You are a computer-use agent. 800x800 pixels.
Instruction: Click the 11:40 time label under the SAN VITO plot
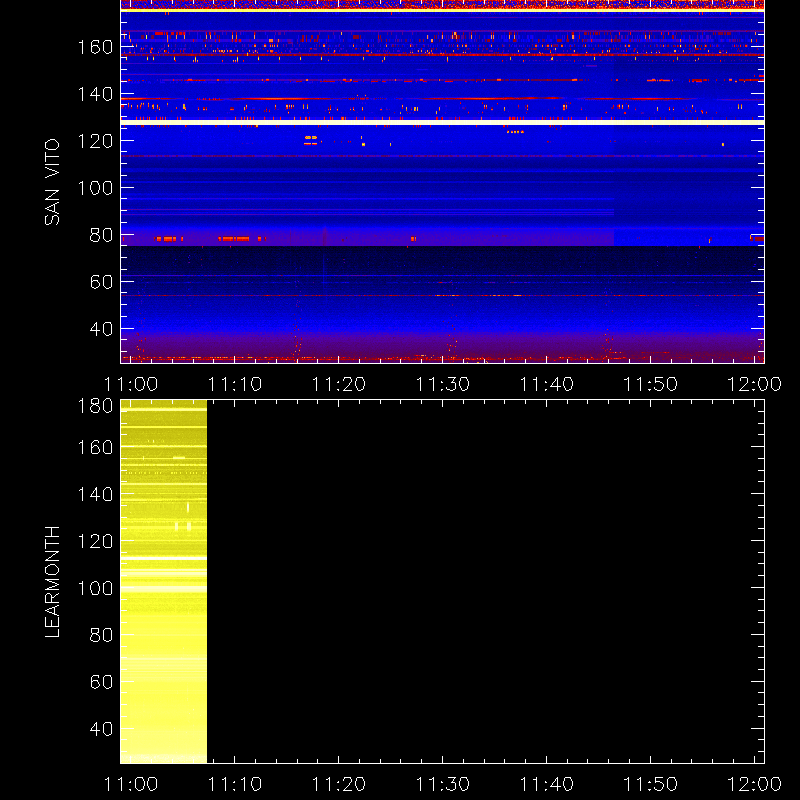(547, 384)
